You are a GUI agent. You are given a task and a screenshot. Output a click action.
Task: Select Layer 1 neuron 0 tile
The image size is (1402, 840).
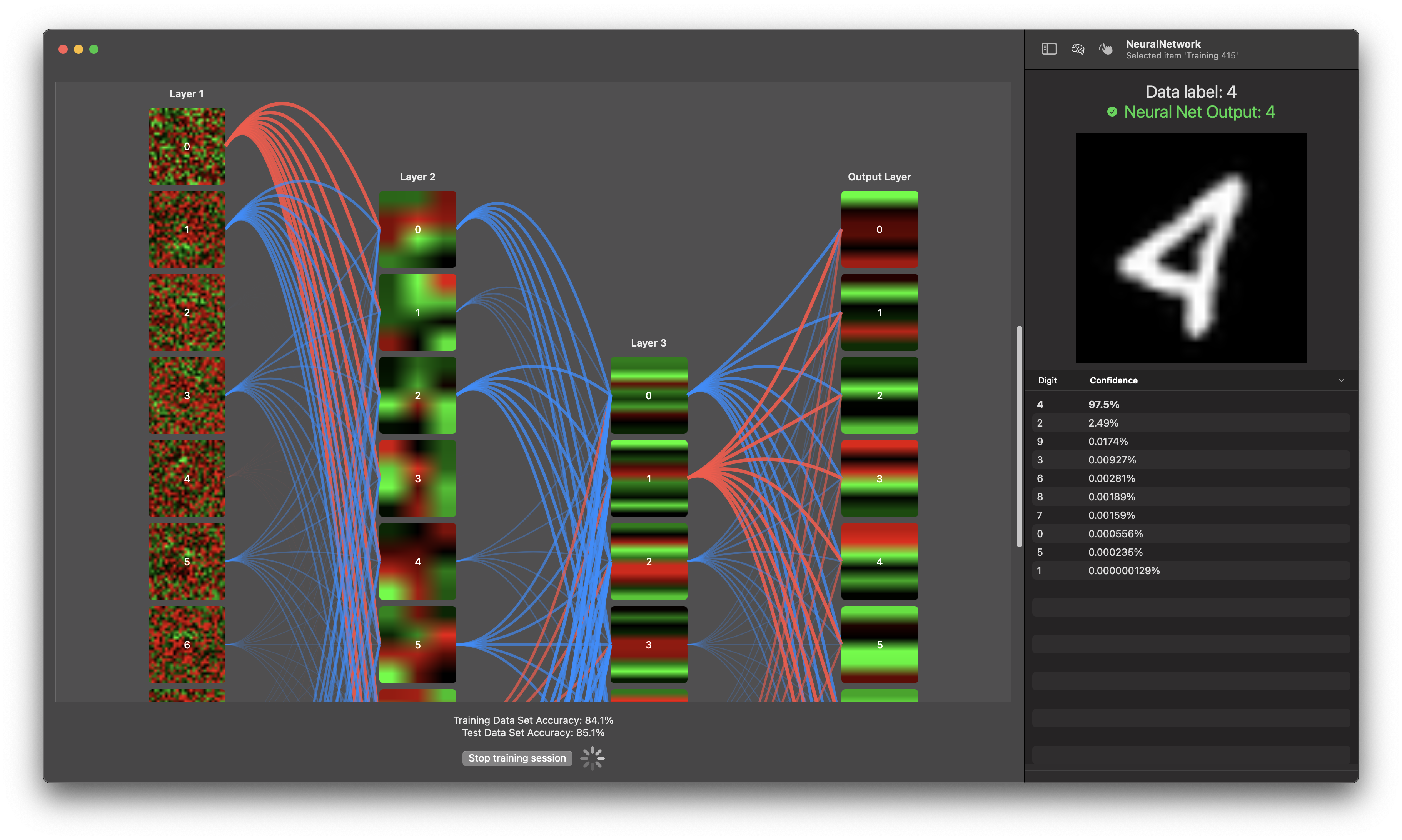pos(187,146)
